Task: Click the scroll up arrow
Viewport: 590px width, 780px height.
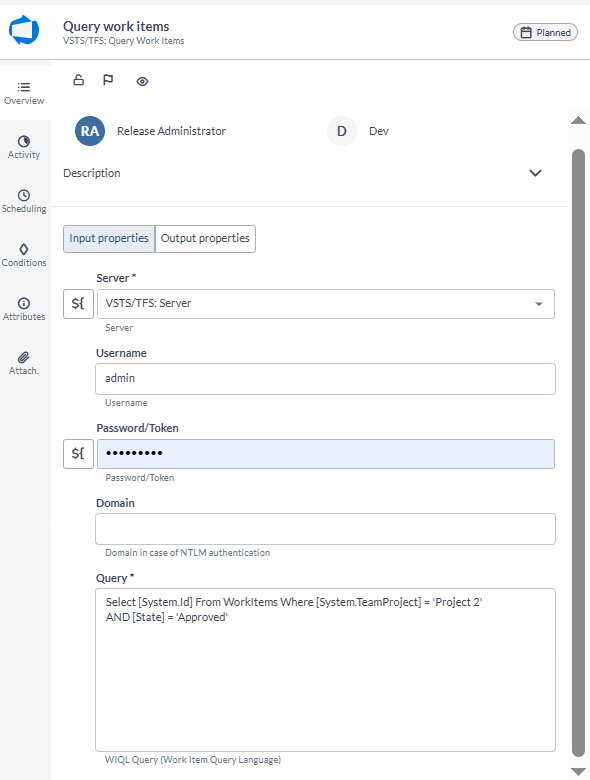Action: click(x=578, y=120)
